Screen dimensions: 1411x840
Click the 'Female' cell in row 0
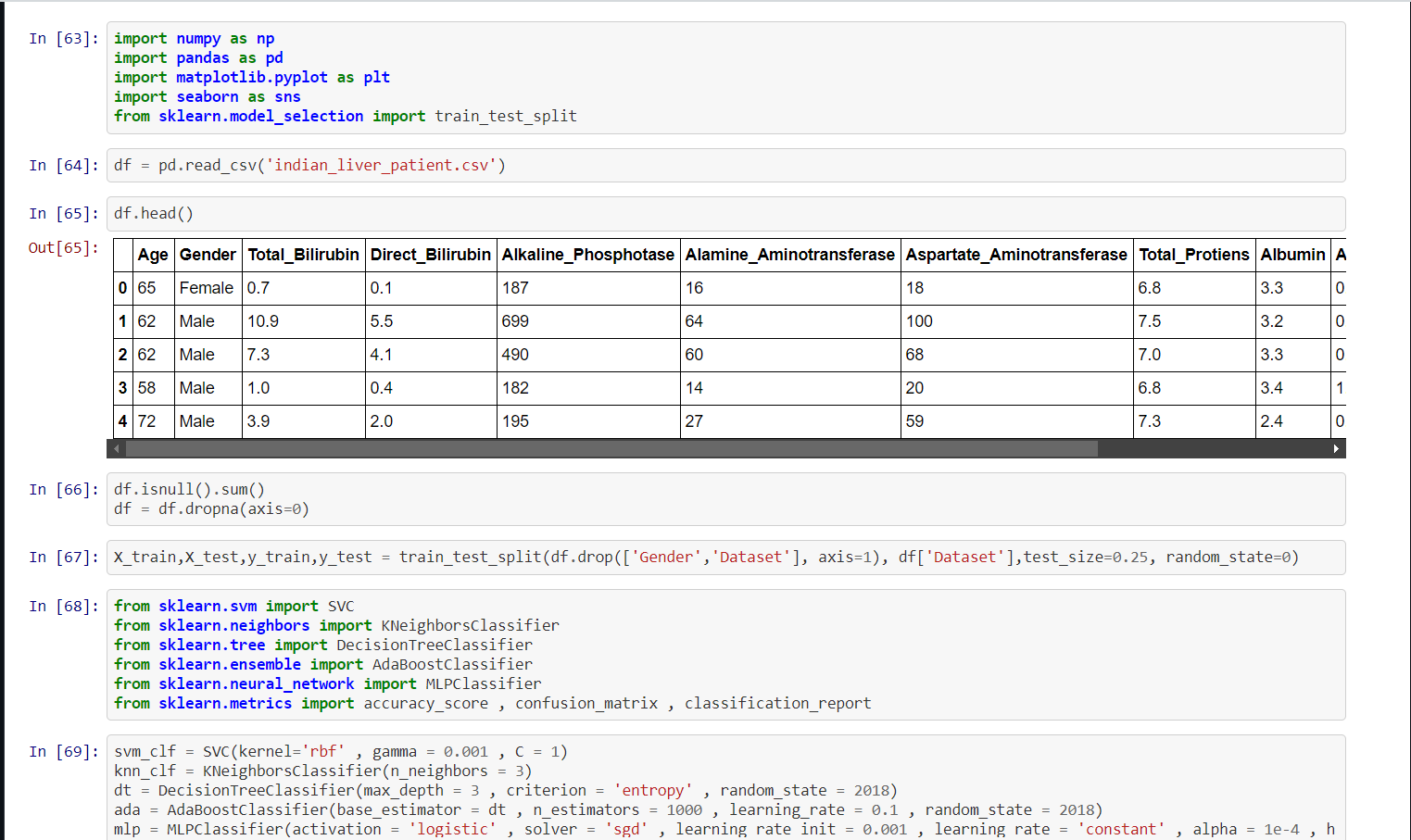(207, 288)
